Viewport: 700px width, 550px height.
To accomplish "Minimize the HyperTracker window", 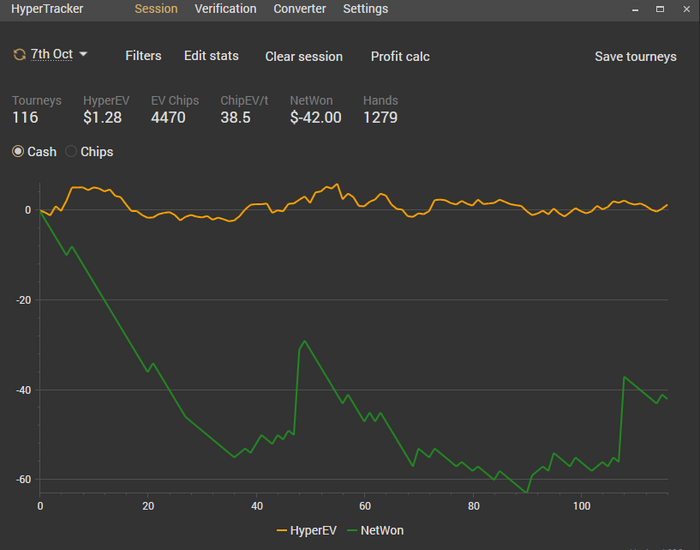I will coord(635,9).
